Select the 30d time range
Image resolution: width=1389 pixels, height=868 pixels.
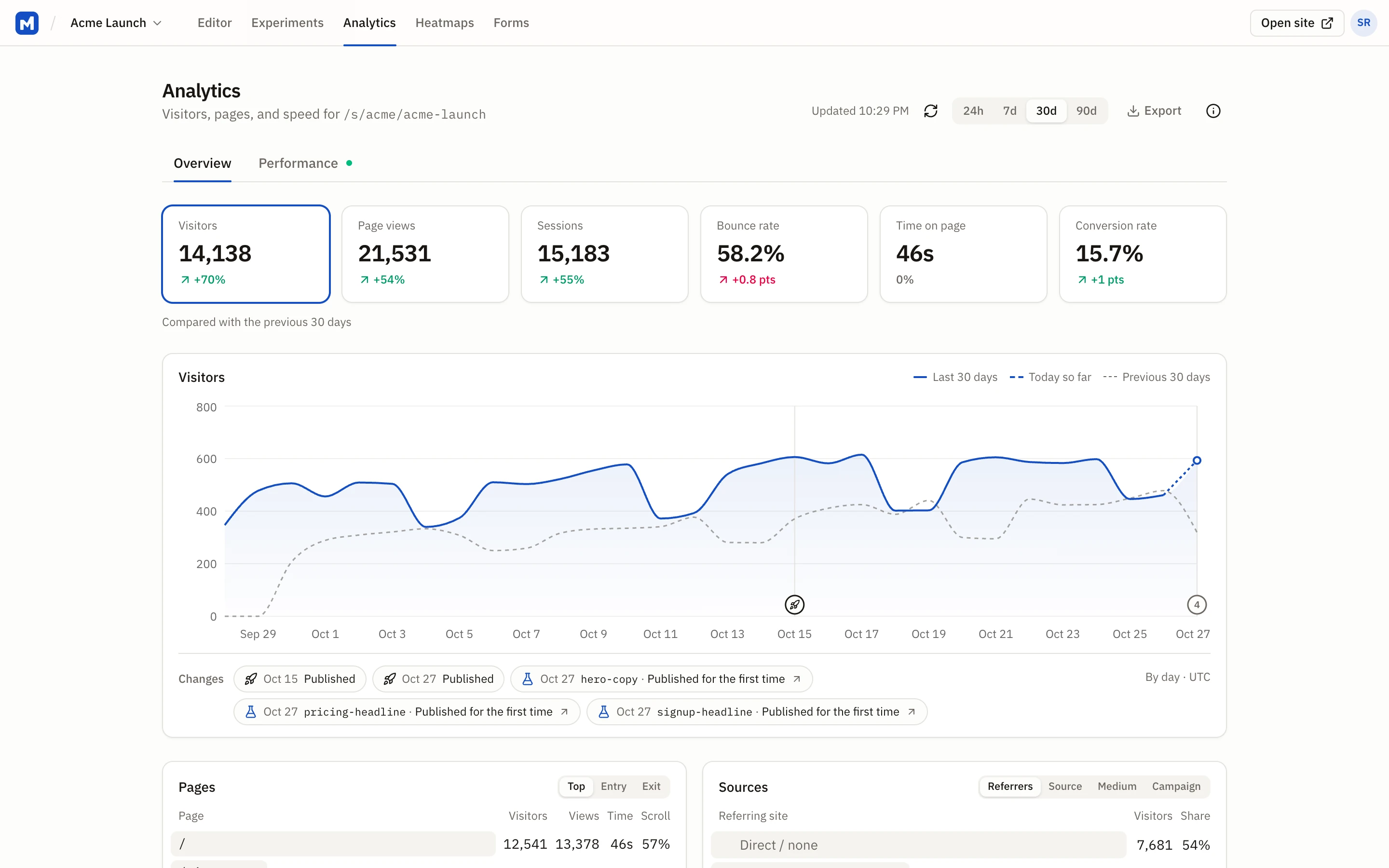[x=1046, y=111]
